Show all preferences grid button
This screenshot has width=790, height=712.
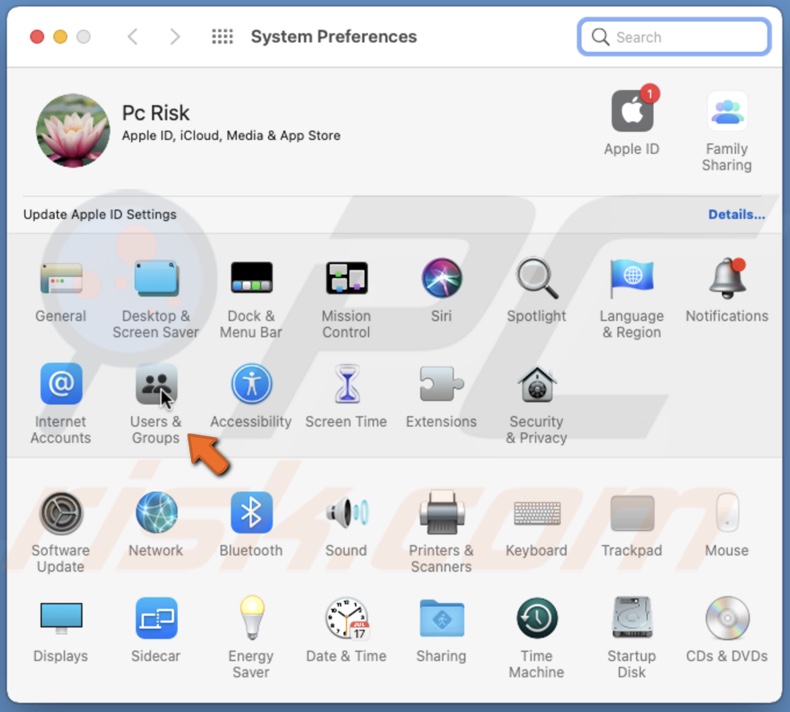(222, 37)
